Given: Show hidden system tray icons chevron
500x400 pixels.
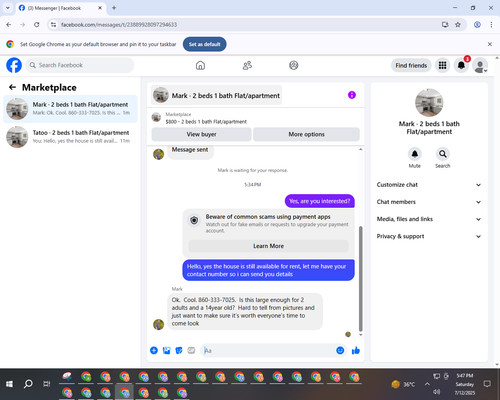Looking at the screenshot, I should [x=427, y=384].
